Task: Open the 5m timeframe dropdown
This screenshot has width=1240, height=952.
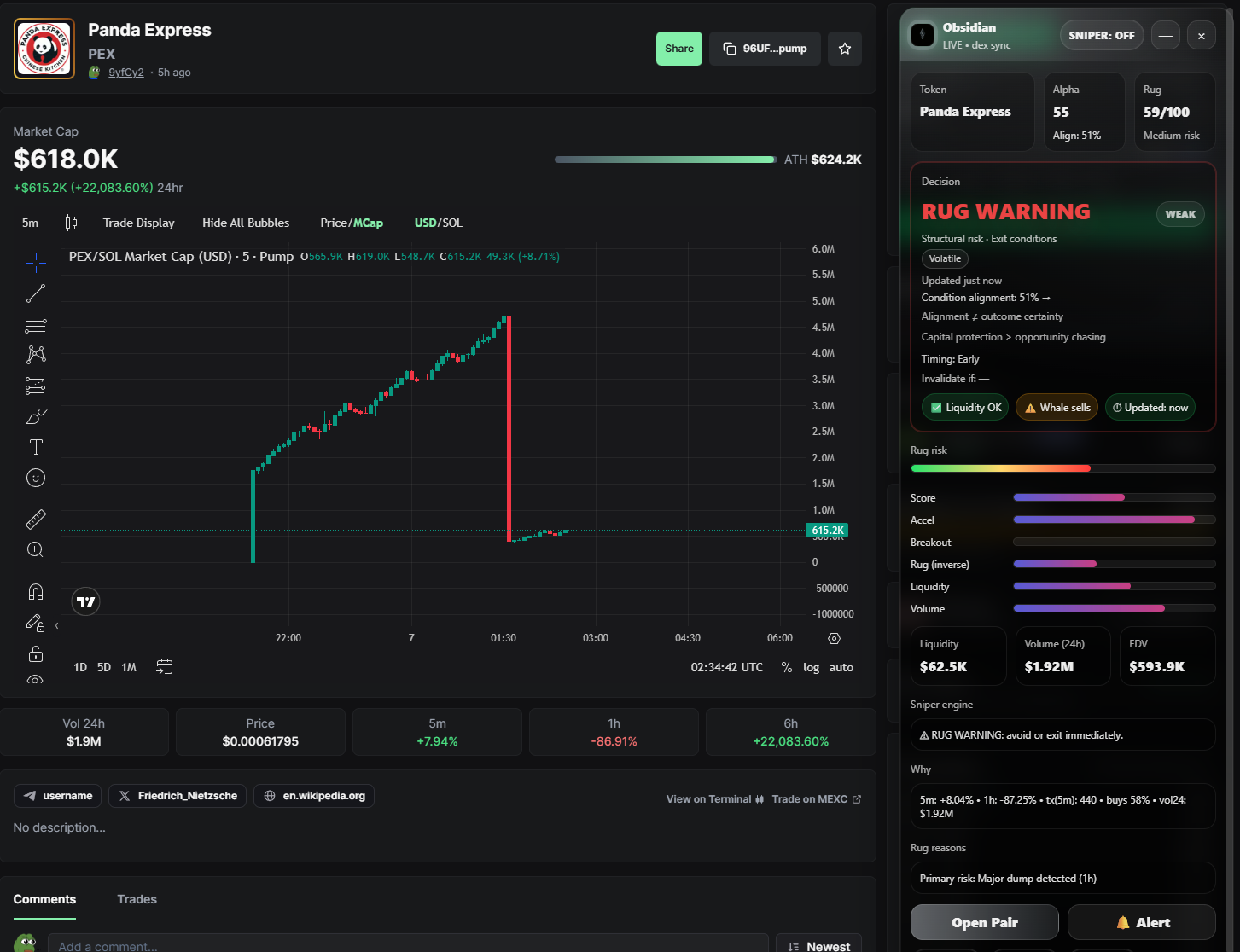Action: [x=31, y=223]
